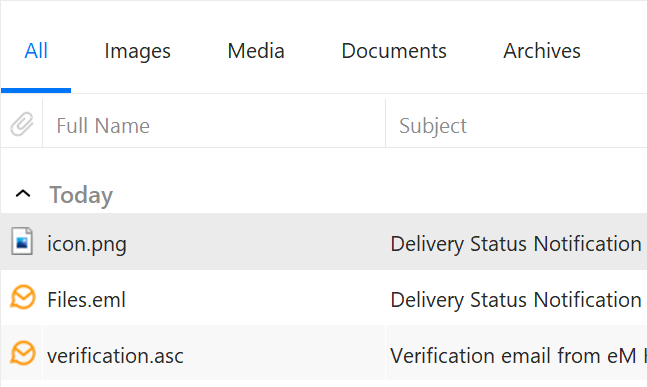Viewport: 647px width, 387px height.
Task: Click the orange mail icon beside Files.eml
Action: pyautogui.click(x=23, y=297)
